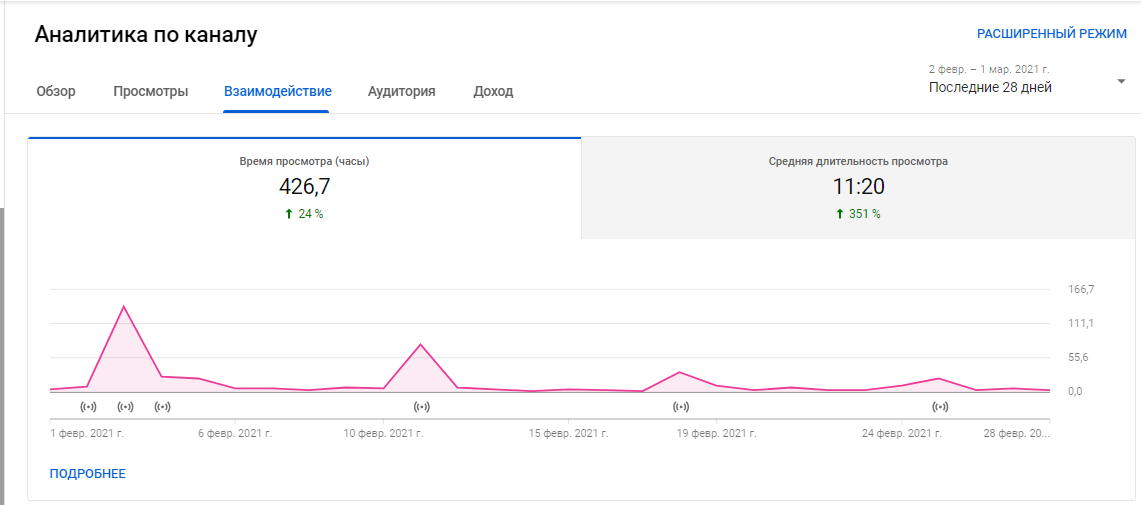Screen dimensions: 1141x505
Task: Switch to the Обзор tab
Action: click(x=56, y=91)
